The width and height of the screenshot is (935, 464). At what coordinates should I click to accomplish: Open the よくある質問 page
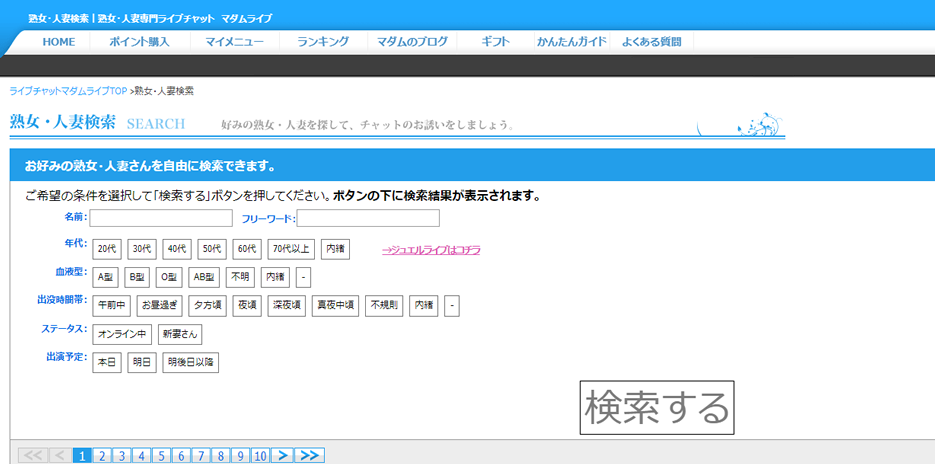pyautogui.click(x=651, y=42)
